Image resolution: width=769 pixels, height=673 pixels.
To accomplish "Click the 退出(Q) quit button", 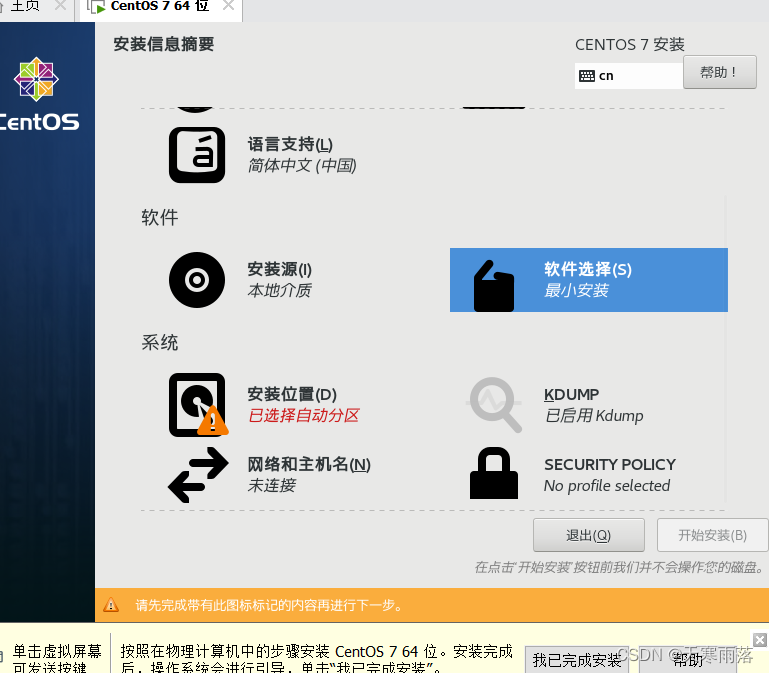I will (589, 535).
